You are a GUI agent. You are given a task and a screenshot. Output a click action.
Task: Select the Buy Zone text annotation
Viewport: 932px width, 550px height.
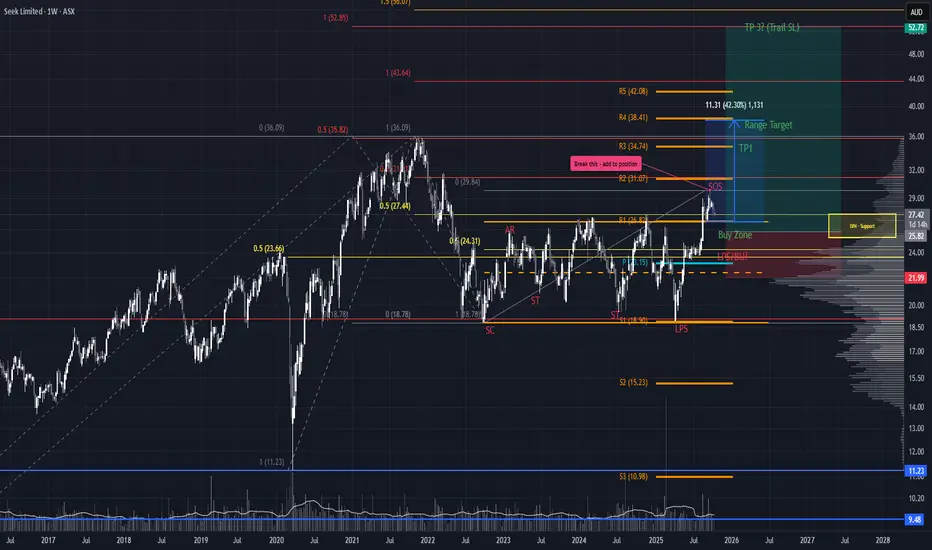coord(735,235)
